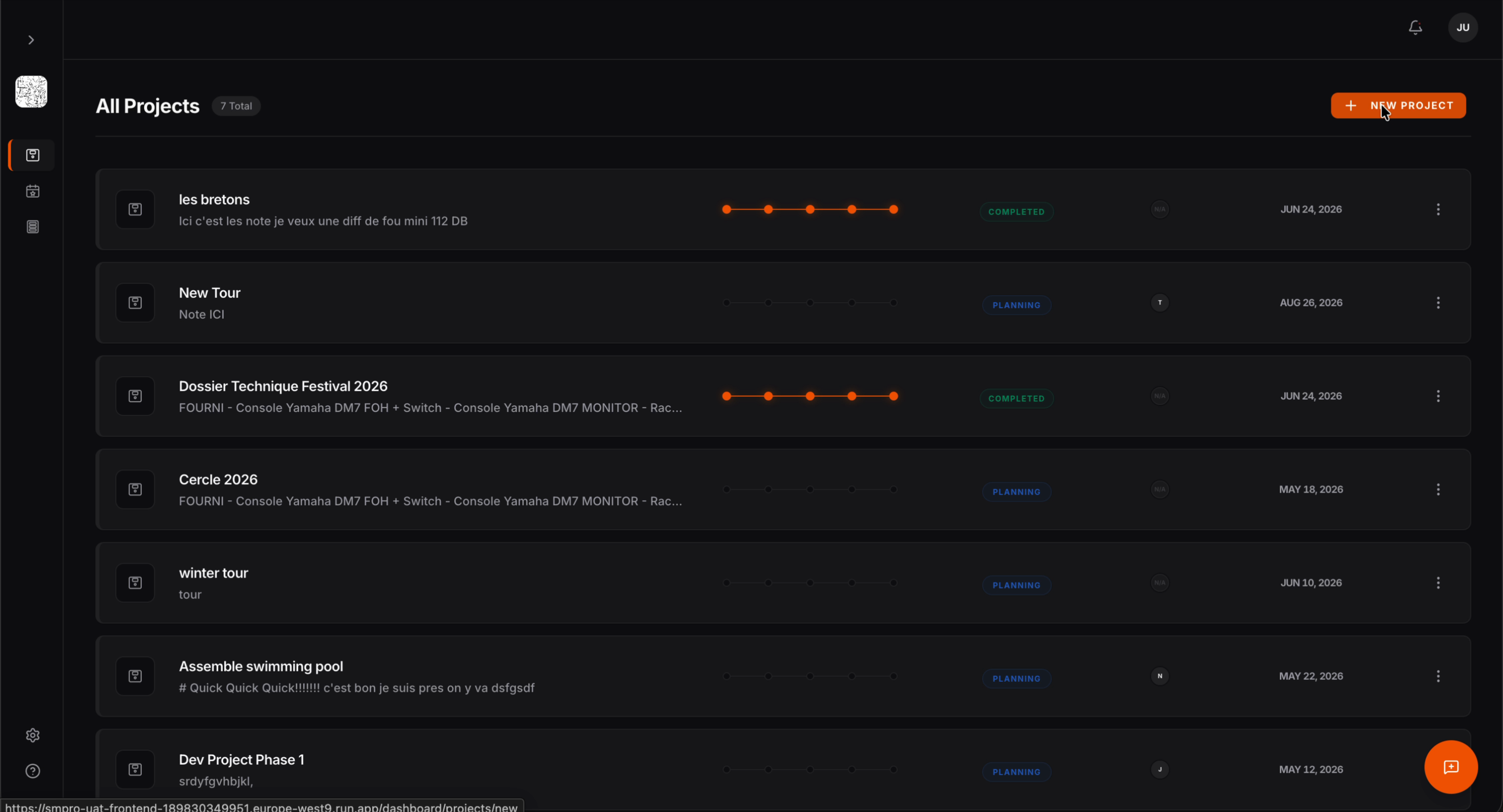This screenshot has height=812, width=1503.
Task: Click the J assignee avatar on Dev Project
Action: click(x=1160, y=769)
